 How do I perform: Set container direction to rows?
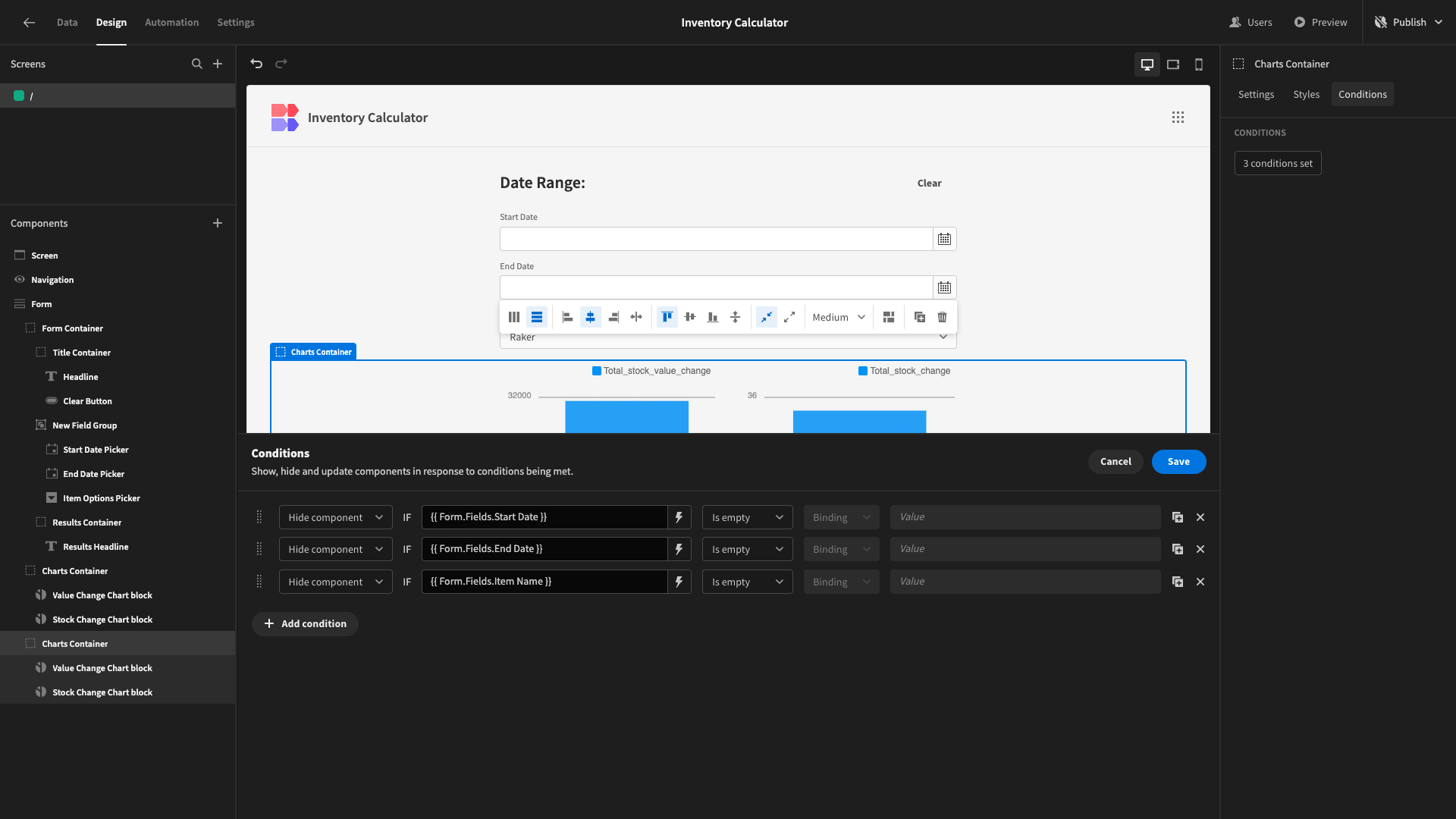pyautogui.click(x=537, y=317)
